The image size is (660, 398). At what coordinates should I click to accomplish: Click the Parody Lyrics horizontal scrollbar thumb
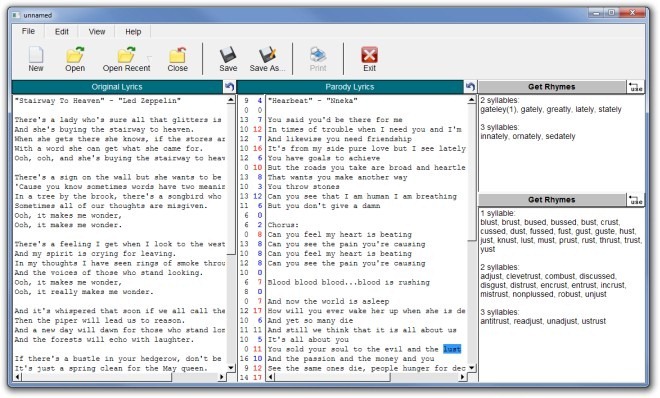click(x=333, y=377)
